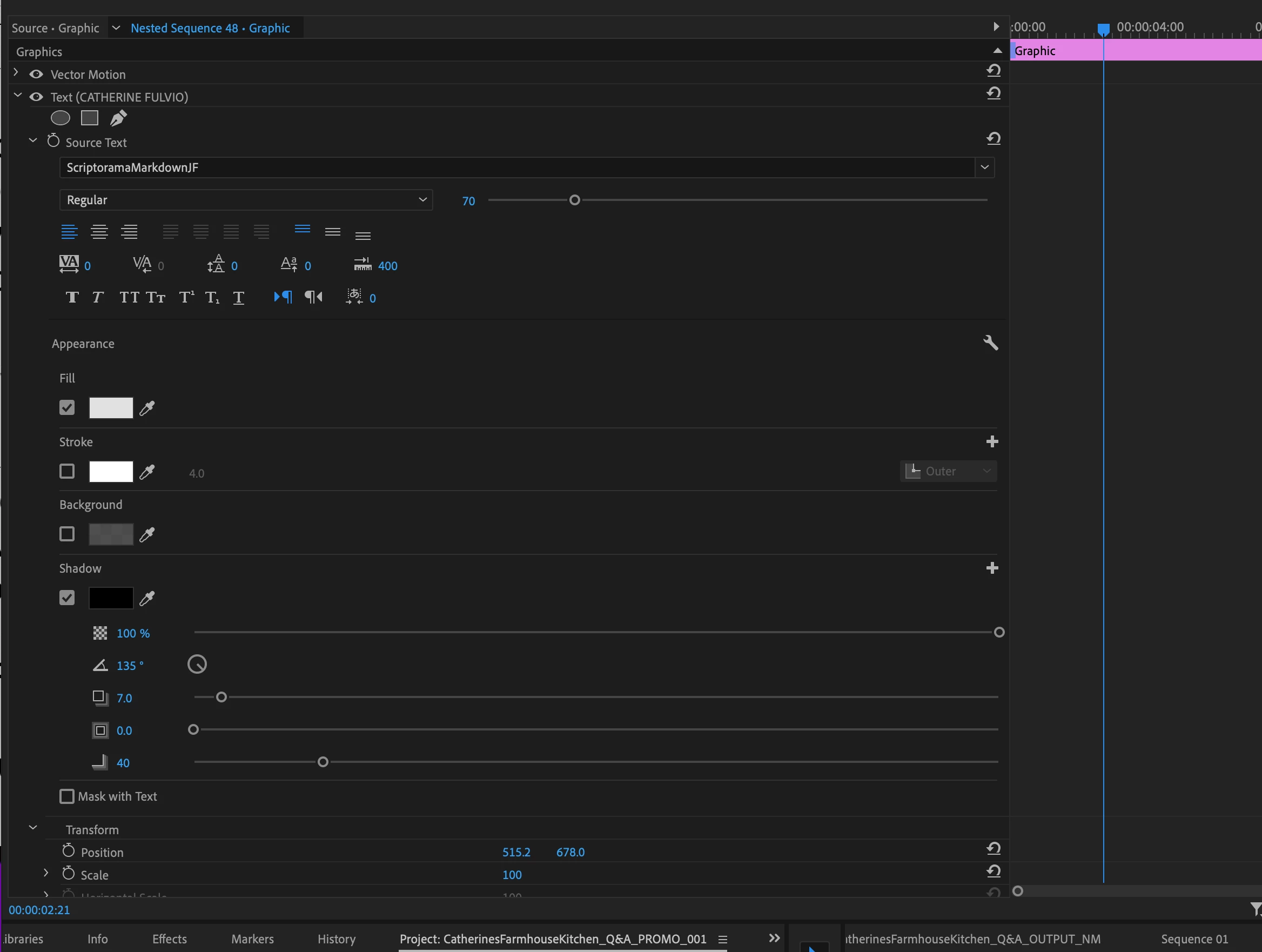This screenshot has width=1262, height=952.
Task: Hide Vector Motion effect with eye icon
Action: 36,74
